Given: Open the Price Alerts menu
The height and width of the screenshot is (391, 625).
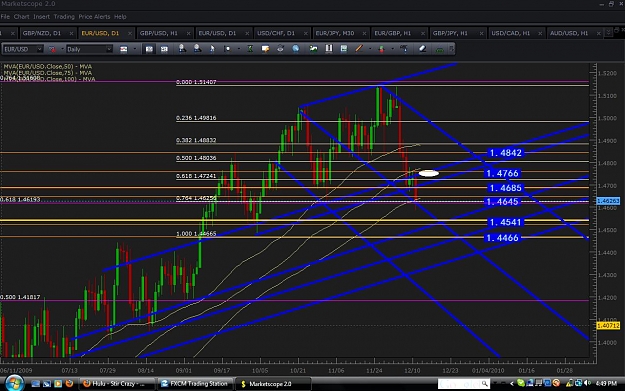Looking at the screenshot, I should click(94, 17).
